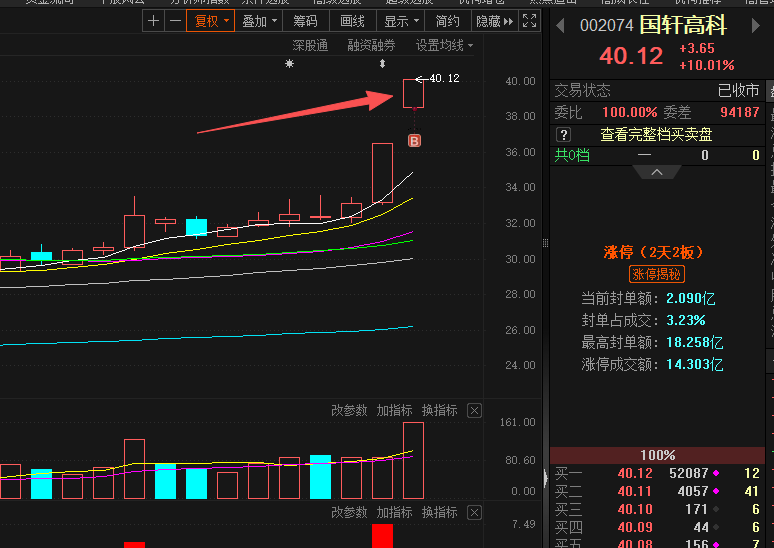Click the 融资融券 label
774x548 pixels.
(x=371, y=45)
